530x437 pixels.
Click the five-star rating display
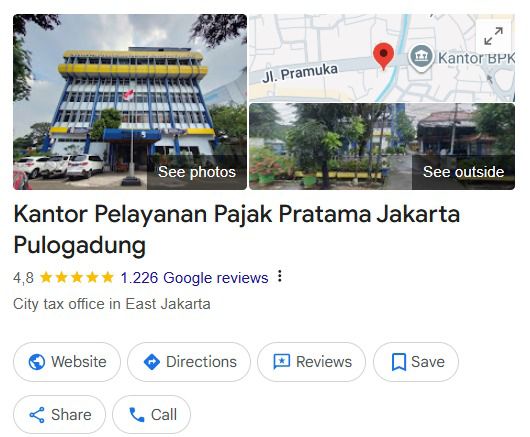tap(77, 277)
